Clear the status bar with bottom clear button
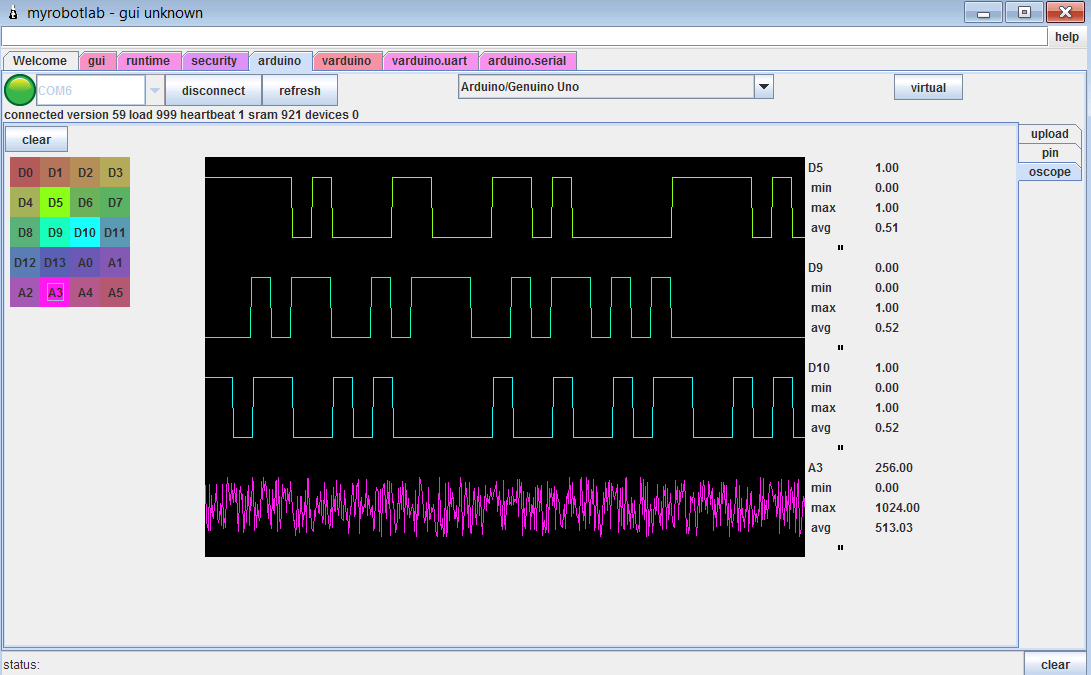Screen dimensions: 1091x675 tap(1055, 664)
